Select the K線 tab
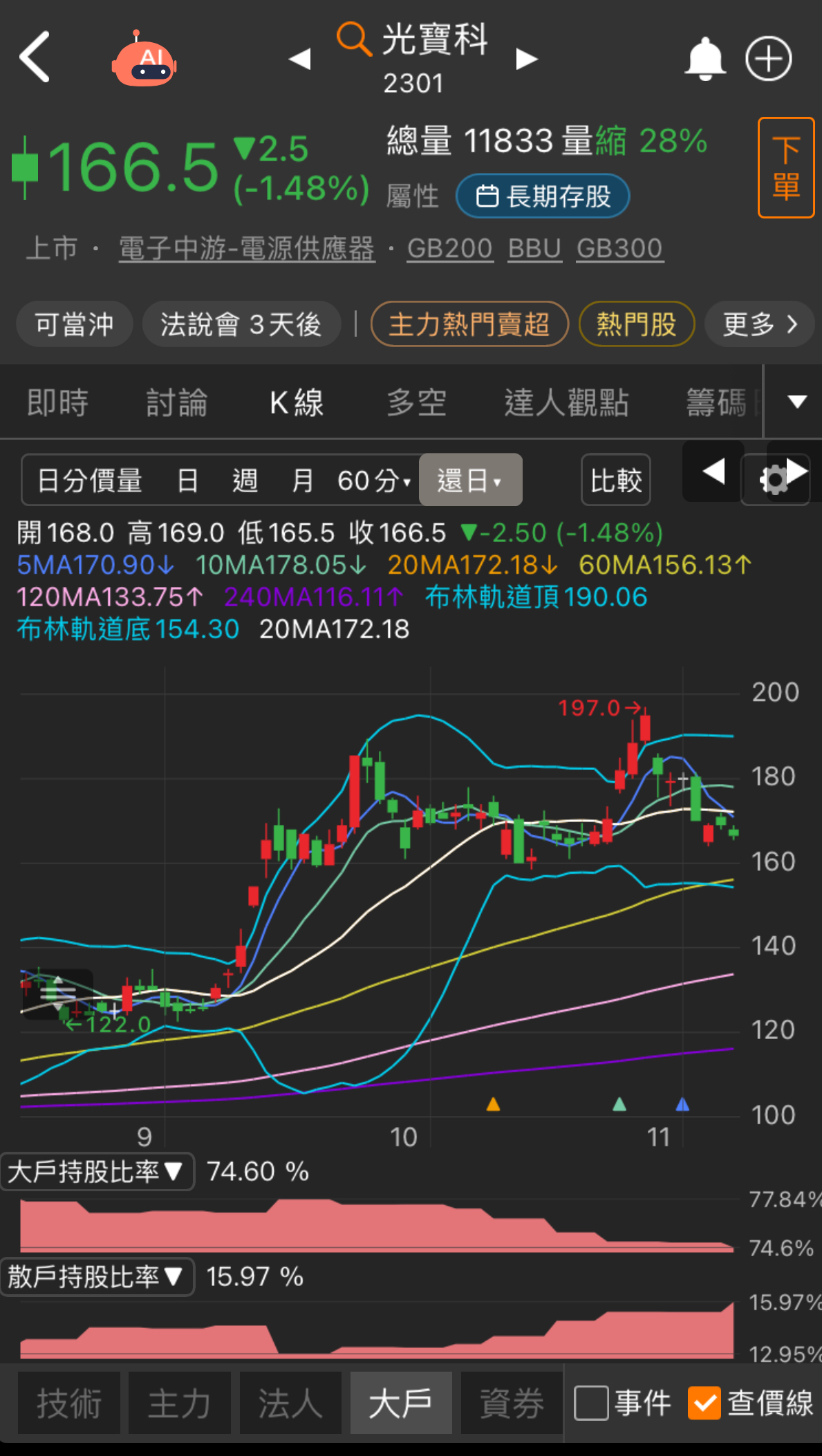Viewport: 822px width, 1456px height. click(297, 402)
